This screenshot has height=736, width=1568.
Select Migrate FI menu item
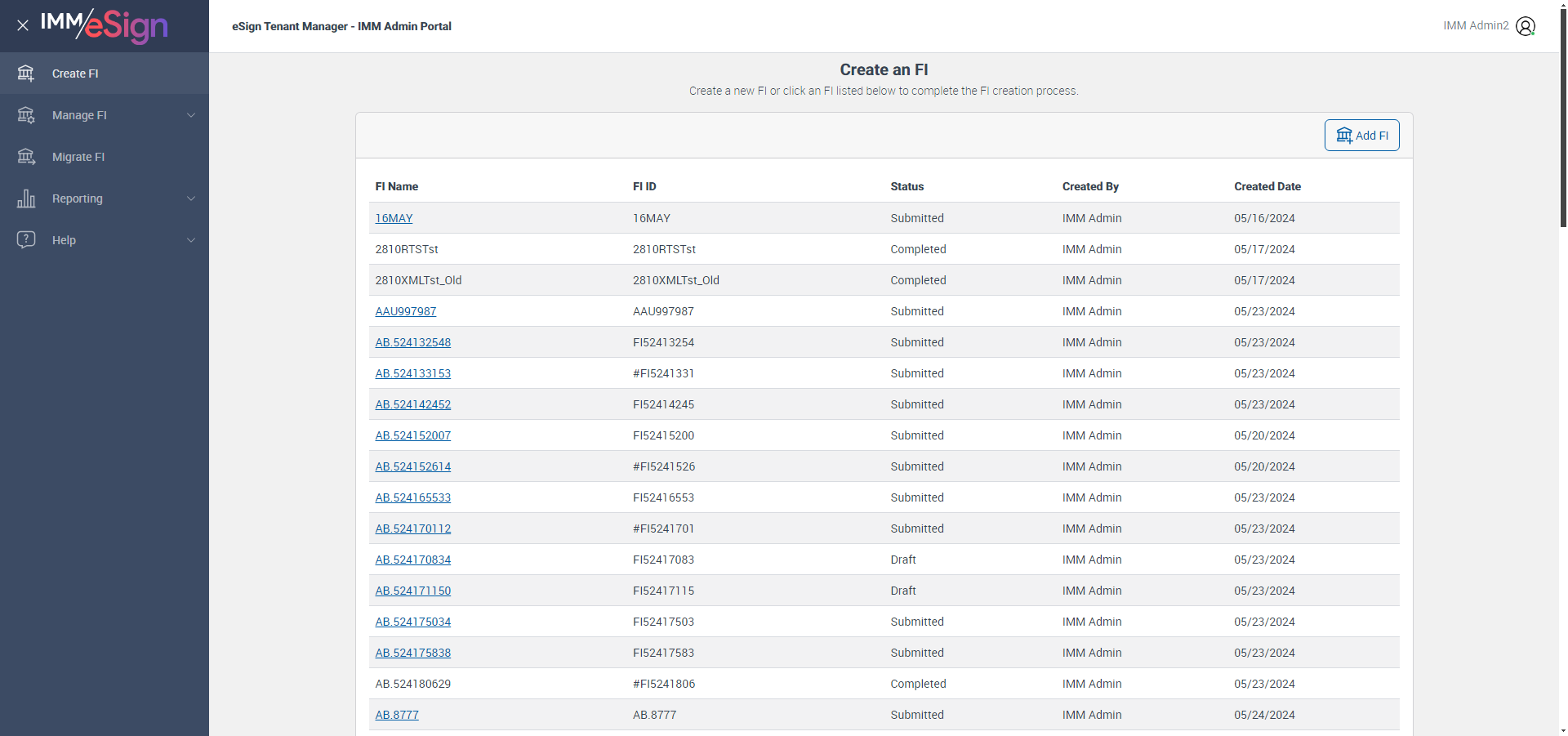tap(78, 157)
